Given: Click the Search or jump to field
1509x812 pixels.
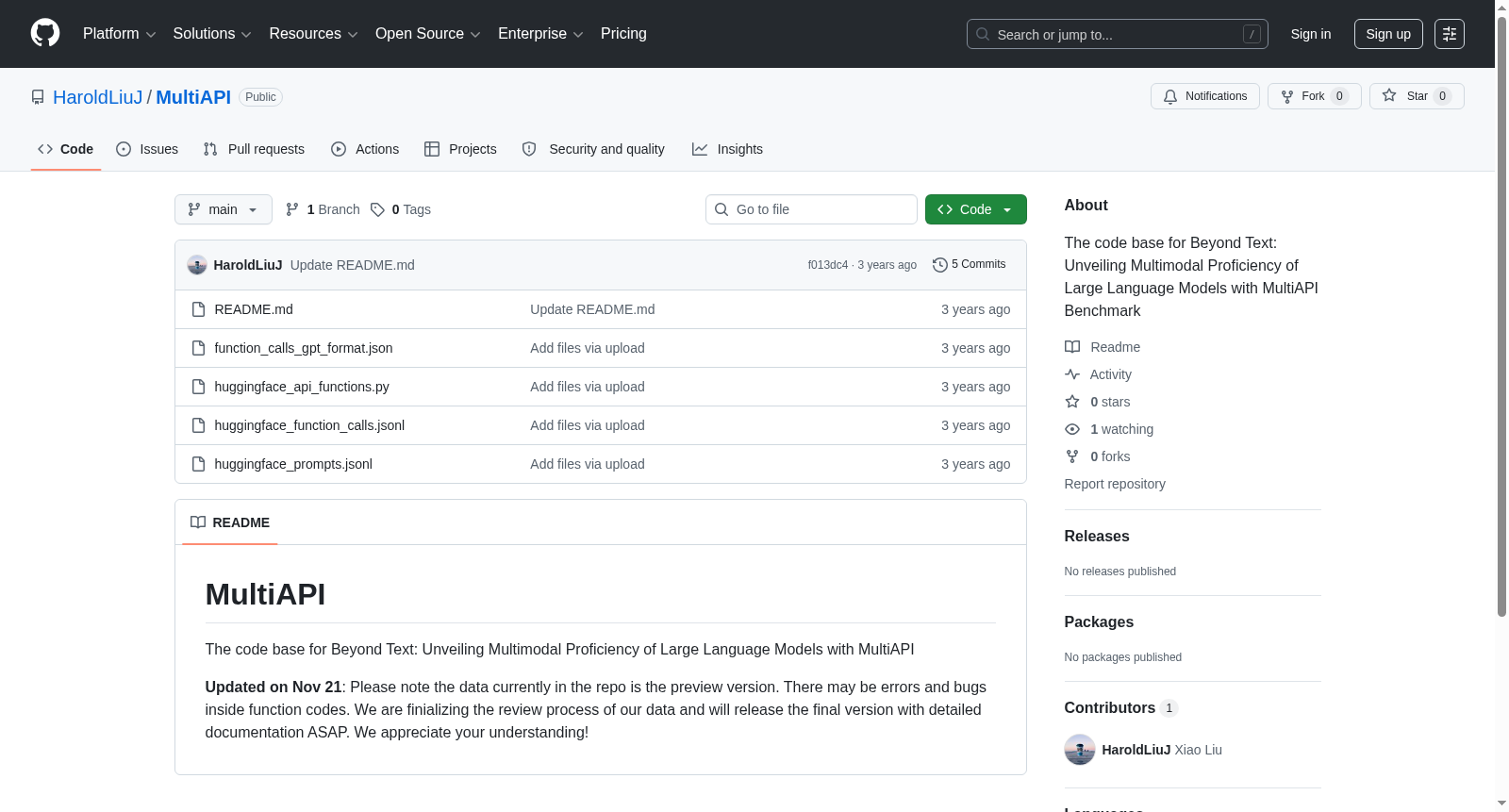Looking at the screenshot, I should pos(1118,34).
